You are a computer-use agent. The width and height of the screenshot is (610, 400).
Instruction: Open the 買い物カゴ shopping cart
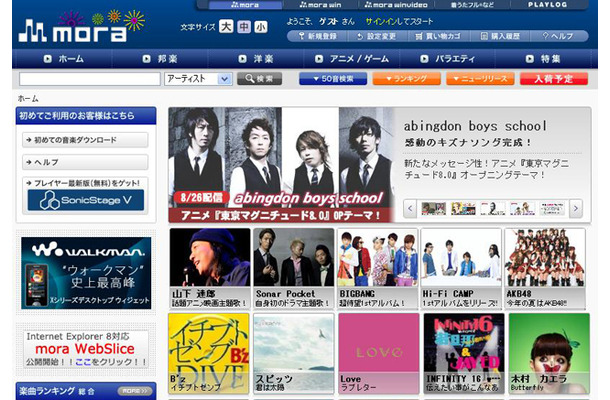(x=438, y=36)
